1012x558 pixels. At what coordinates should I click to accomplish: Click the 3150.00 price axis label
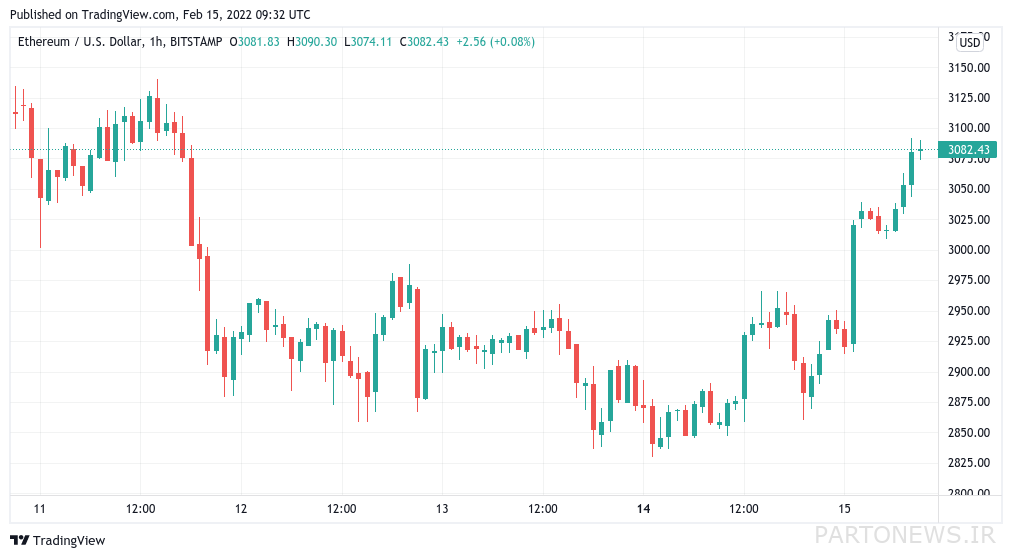(969, 68)
